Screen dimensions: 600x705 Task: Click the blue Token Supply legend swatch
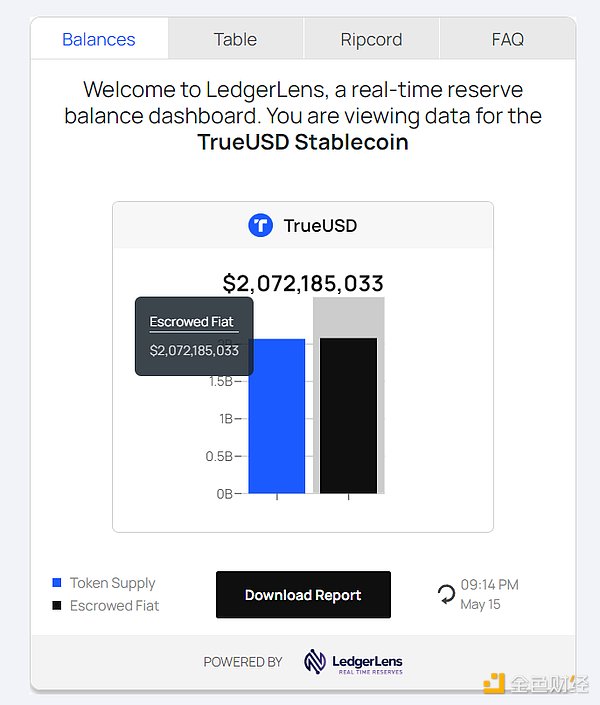(57, 583)
